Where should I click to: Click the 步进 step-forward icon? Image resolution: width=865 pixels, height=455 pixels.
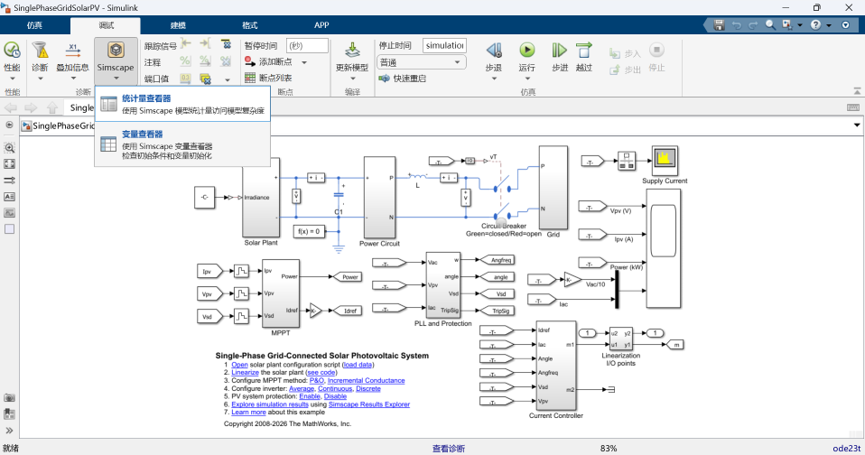coord(559,50)
